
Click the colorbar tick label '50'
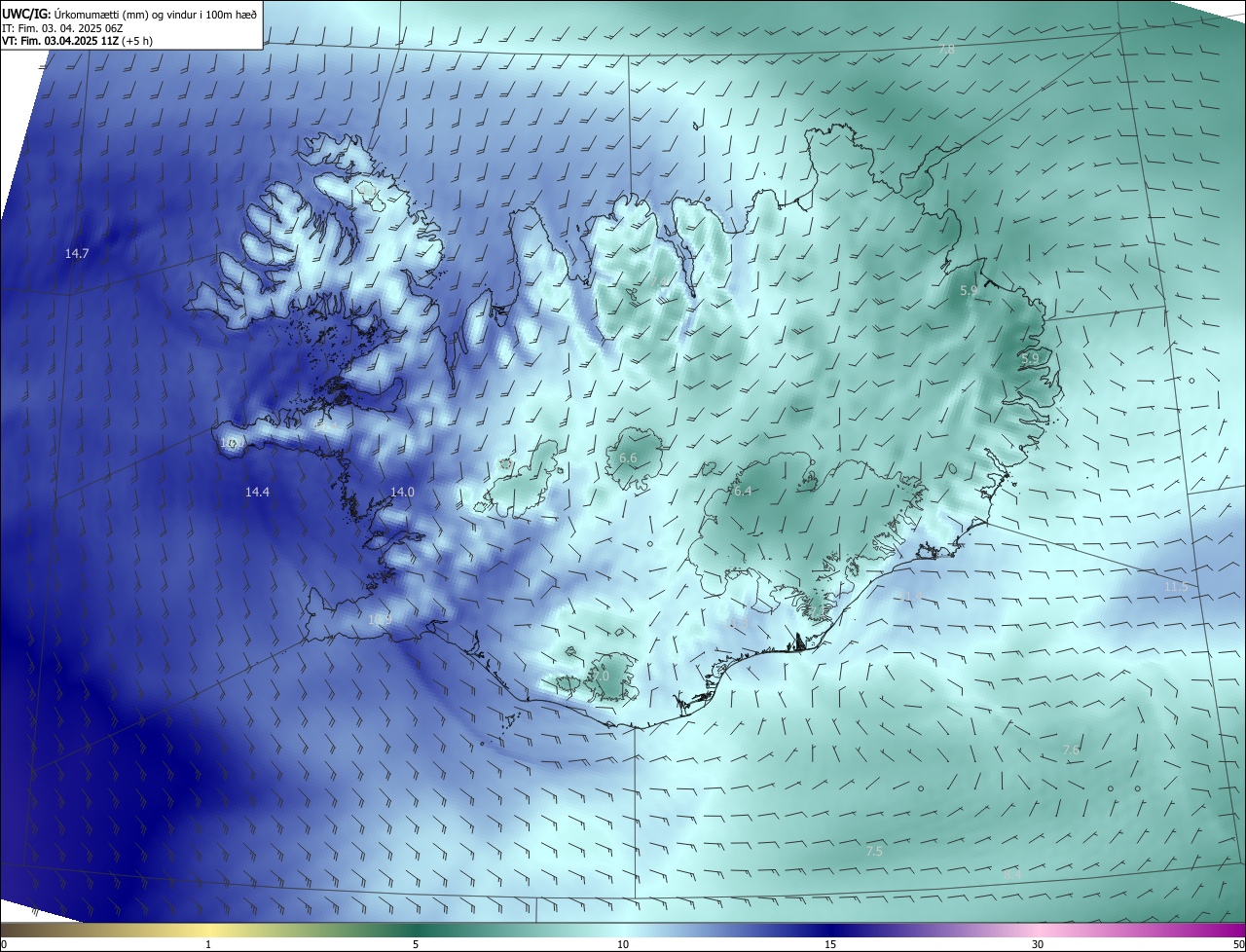(1238, 945)
